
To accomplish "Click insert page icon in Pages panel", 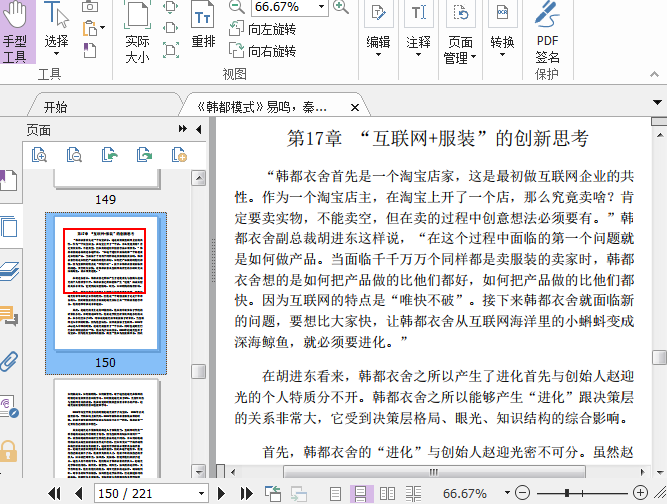I will [179, 155].
